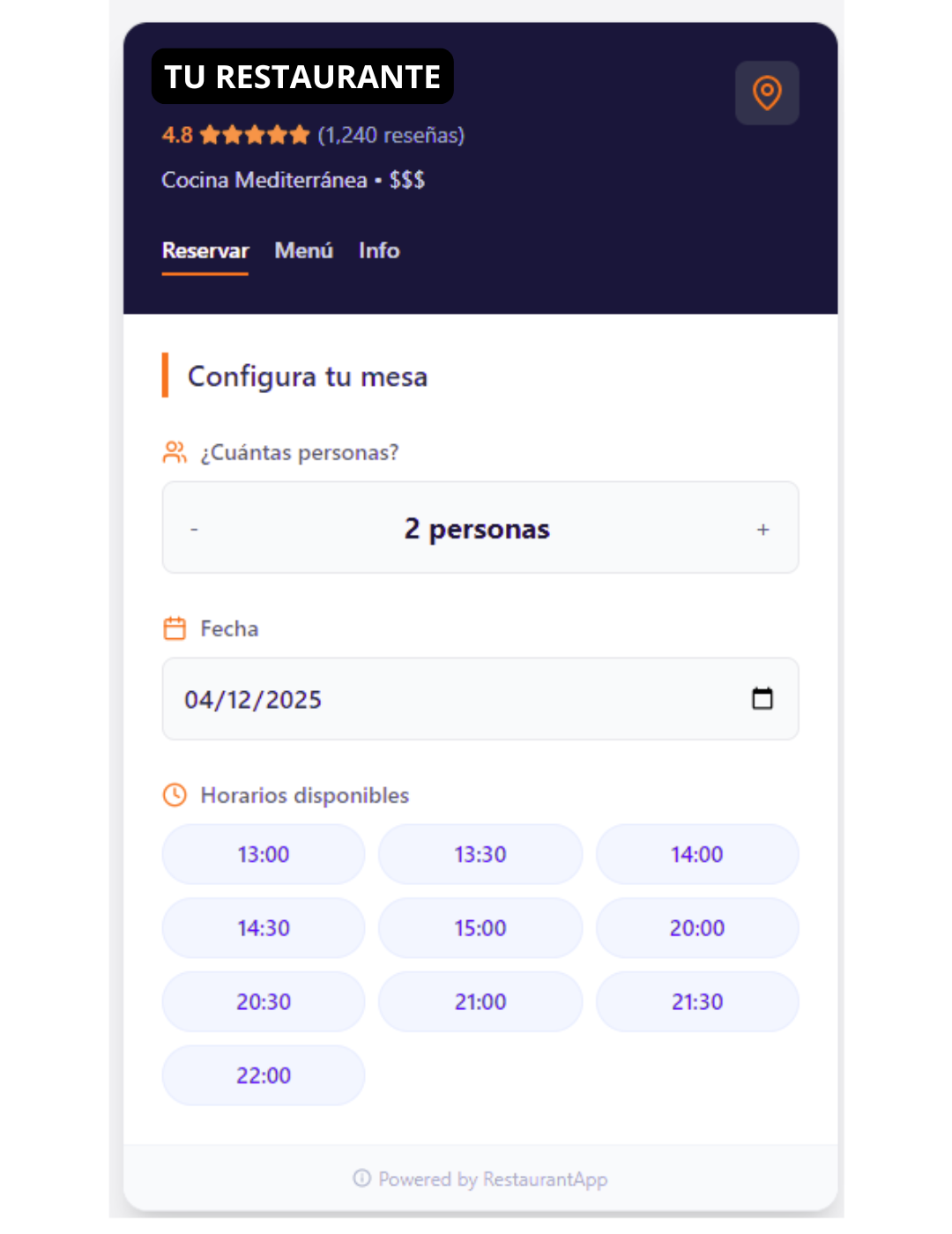The height and width of the screenshot is (1234, 952).
Task: Pick the 15:00 time slot
Action: 480,928
